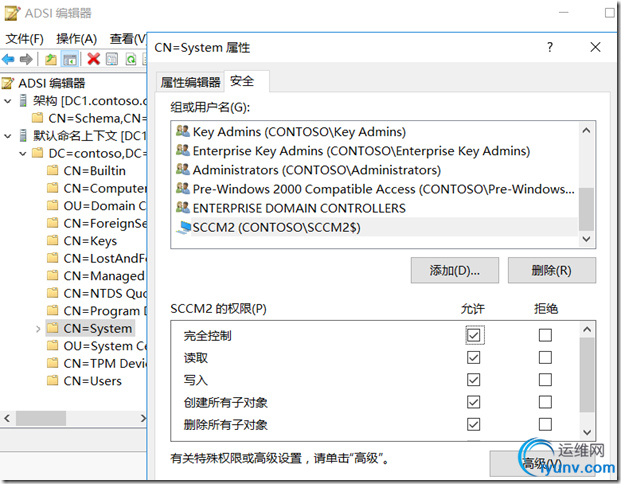Image resolution: width=621 pixels, height=484 pixels.
Task: Click the help question mark in dialog title
Action: coord(550,47)
